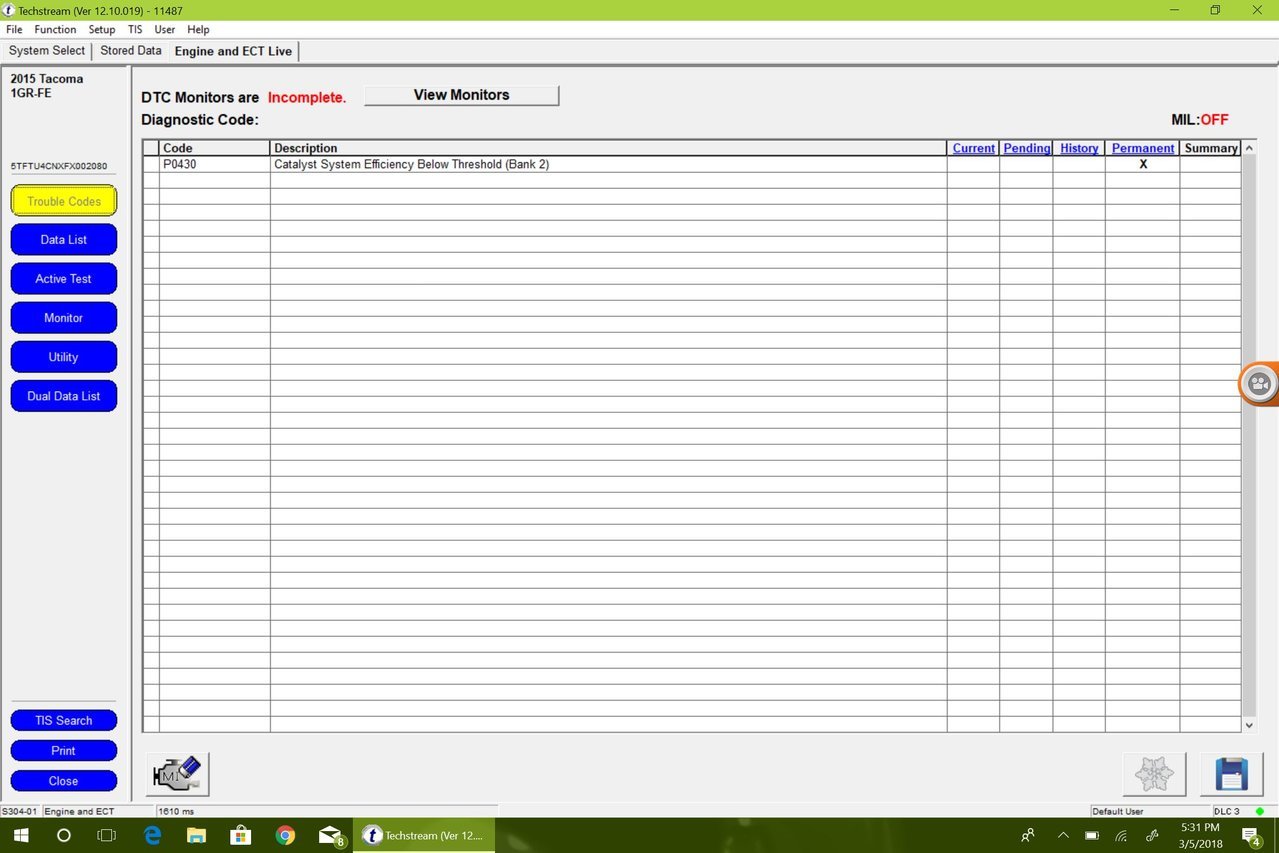Select the Engine and ECT Live tab
The image size is (1279, 853).
pos(233,51)
